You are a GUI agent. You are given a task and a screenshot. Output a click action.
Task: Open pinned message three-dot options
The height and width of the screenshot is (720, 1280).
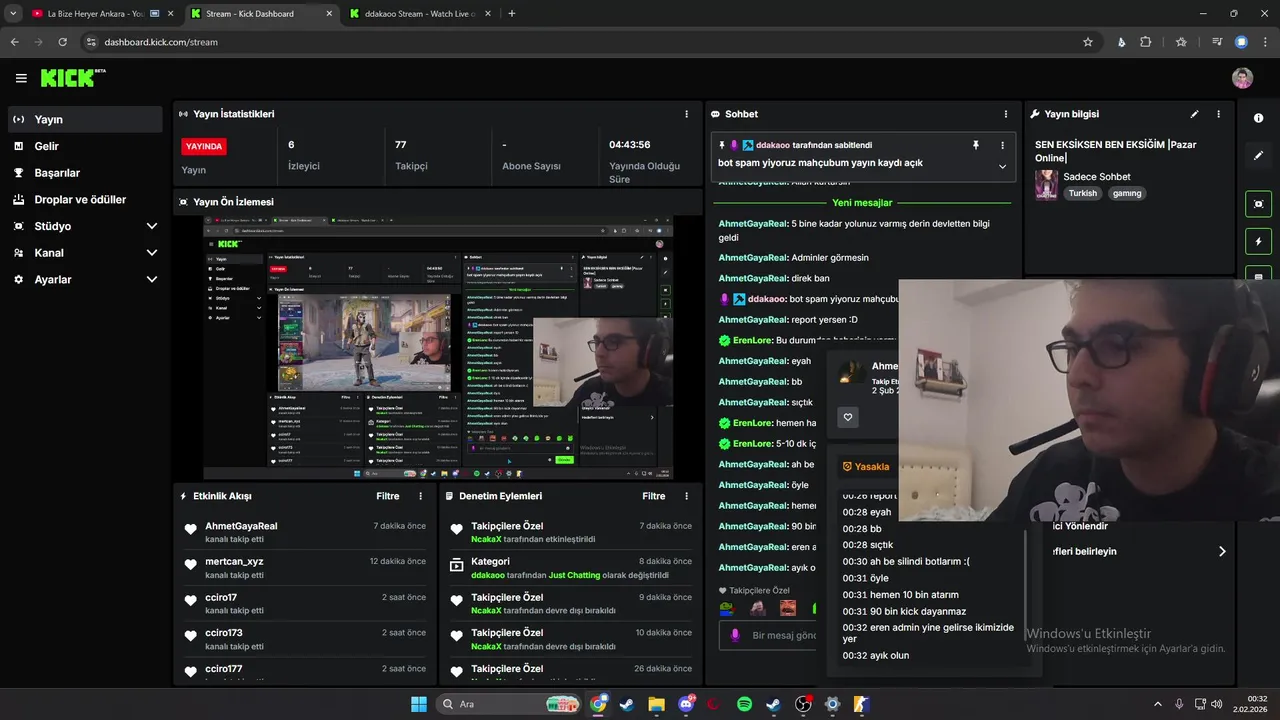(x=1002, y=145)
